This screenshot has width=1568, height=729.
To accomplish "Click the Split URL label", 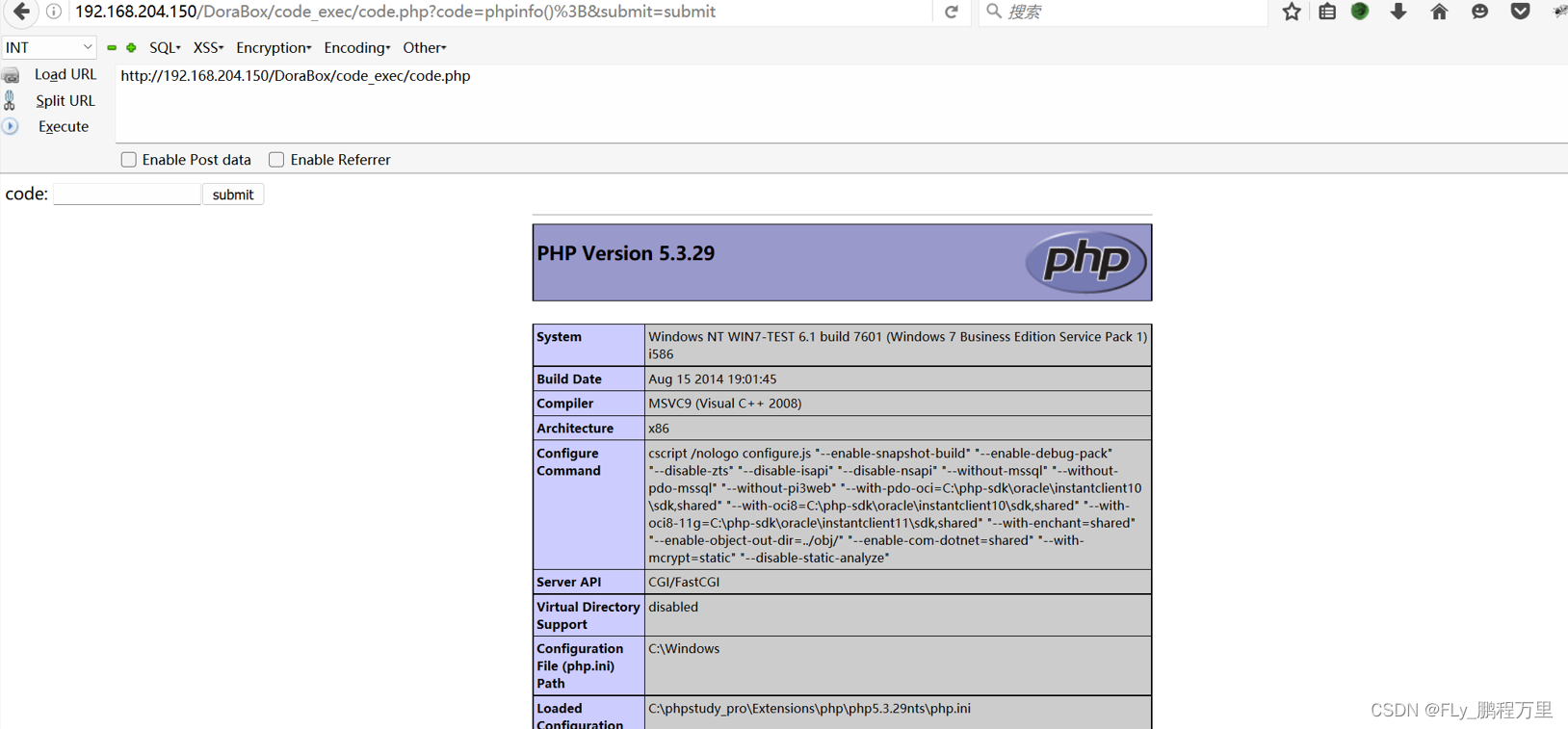I will point(65,100).
